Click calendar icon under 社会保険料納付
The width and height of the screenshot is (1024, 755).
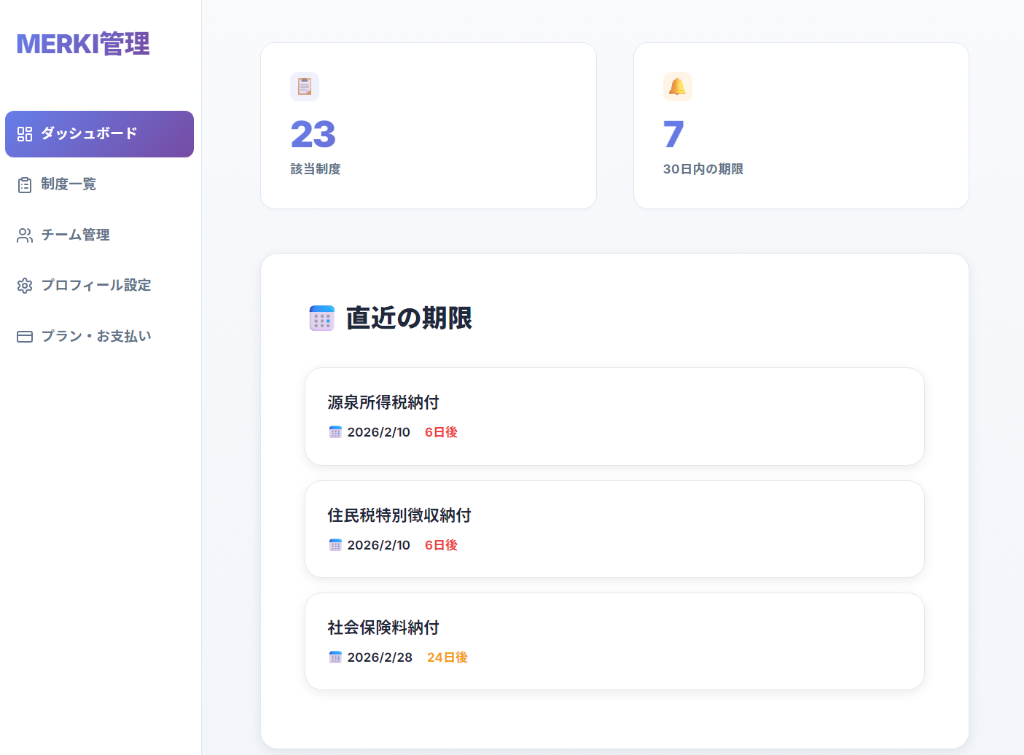335,657
